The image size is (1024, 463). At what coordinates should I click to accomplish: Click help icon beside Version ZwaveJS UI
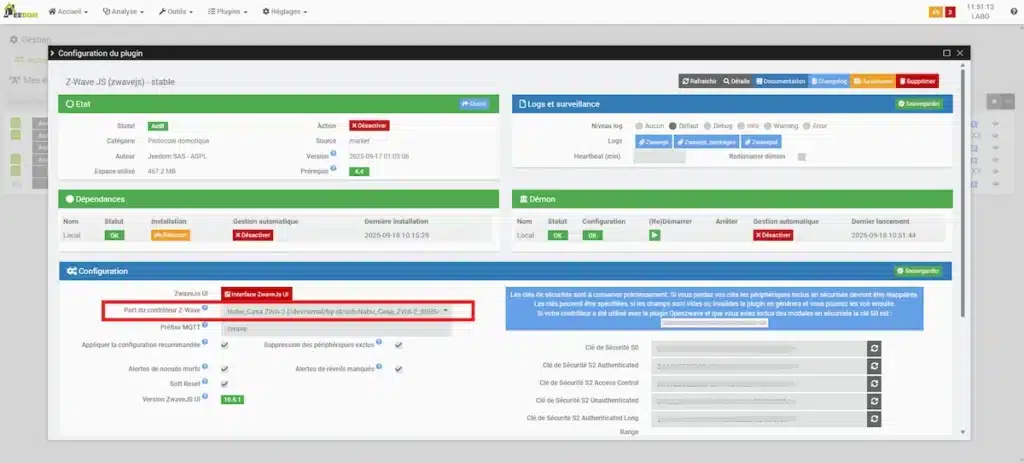[204, 396]
